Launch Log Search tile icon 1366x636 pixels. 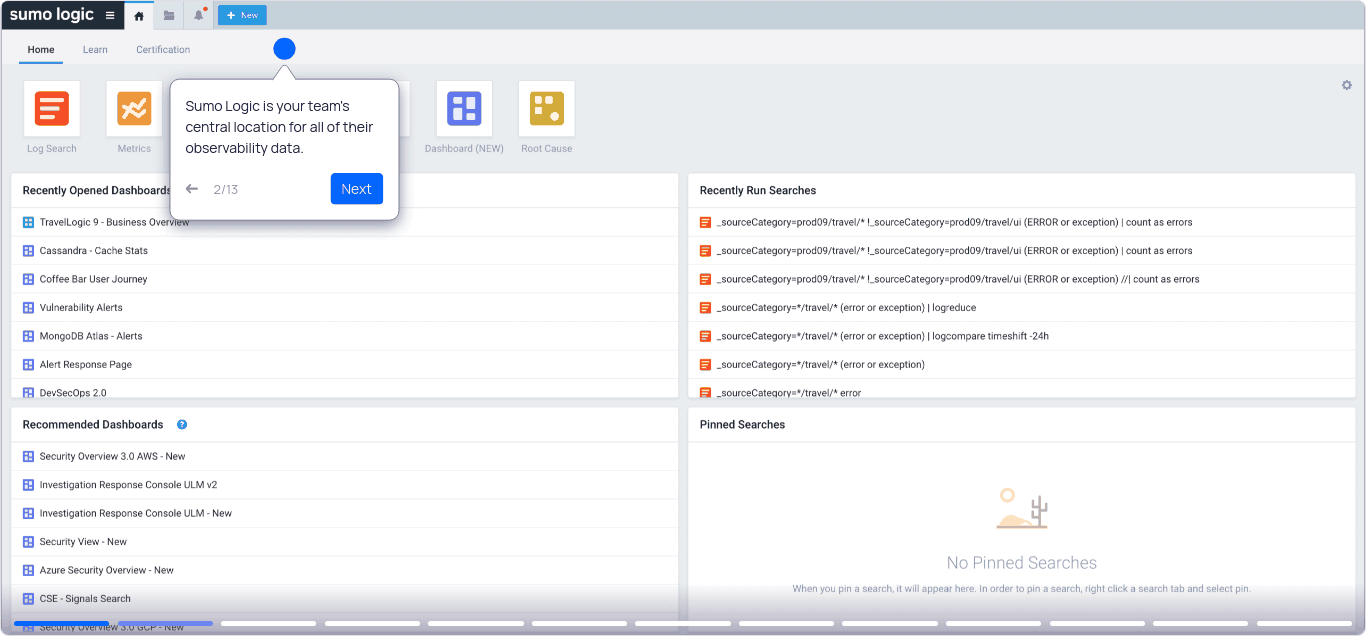pyautogui.click(x=52, y=108)
